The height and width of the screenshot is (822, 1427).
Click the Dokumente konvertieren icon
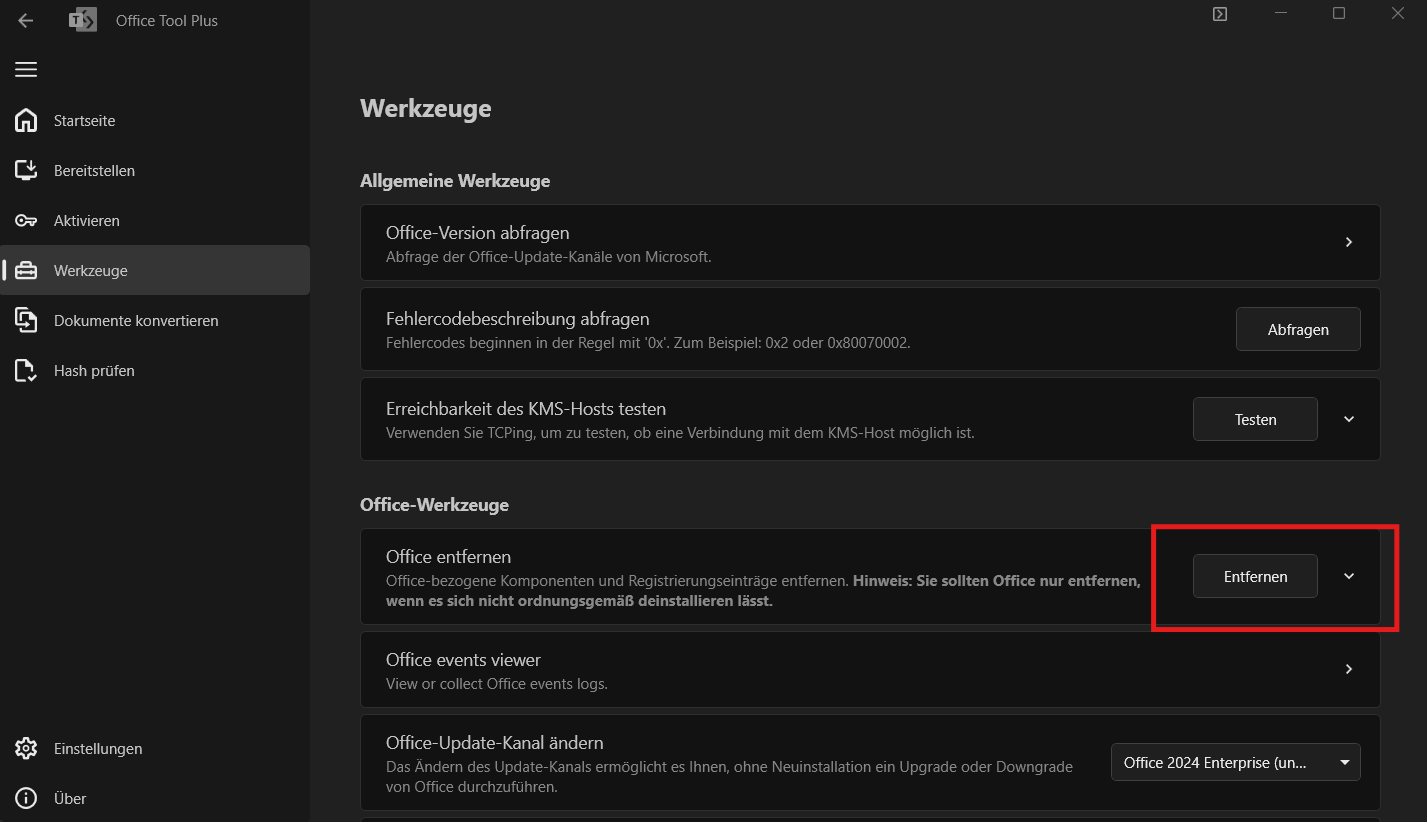(26, 321)
